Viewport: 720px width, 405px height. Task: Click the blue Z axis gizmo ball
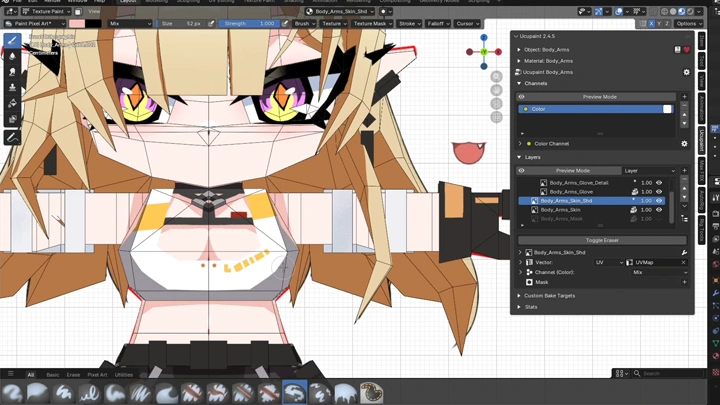click(484, 38)
